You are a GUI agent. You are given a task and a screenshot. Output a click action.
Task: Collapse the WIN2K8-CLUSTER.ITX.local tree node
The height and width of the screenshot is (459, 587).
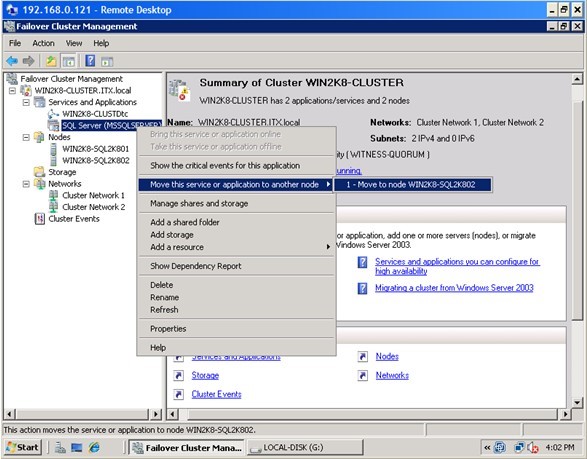(x=12, y=91)
